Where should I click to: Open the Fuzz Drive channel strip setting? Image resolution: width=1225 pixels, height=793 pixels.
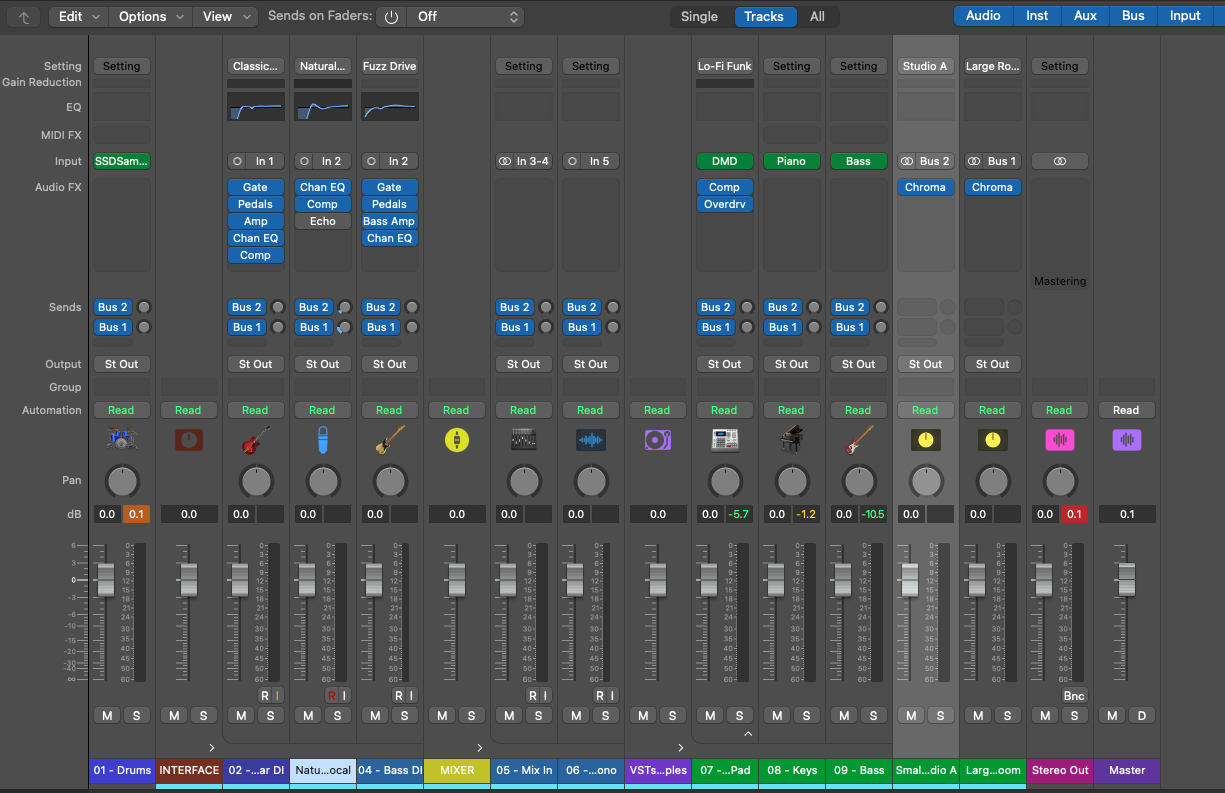click(x=389, y=66)
